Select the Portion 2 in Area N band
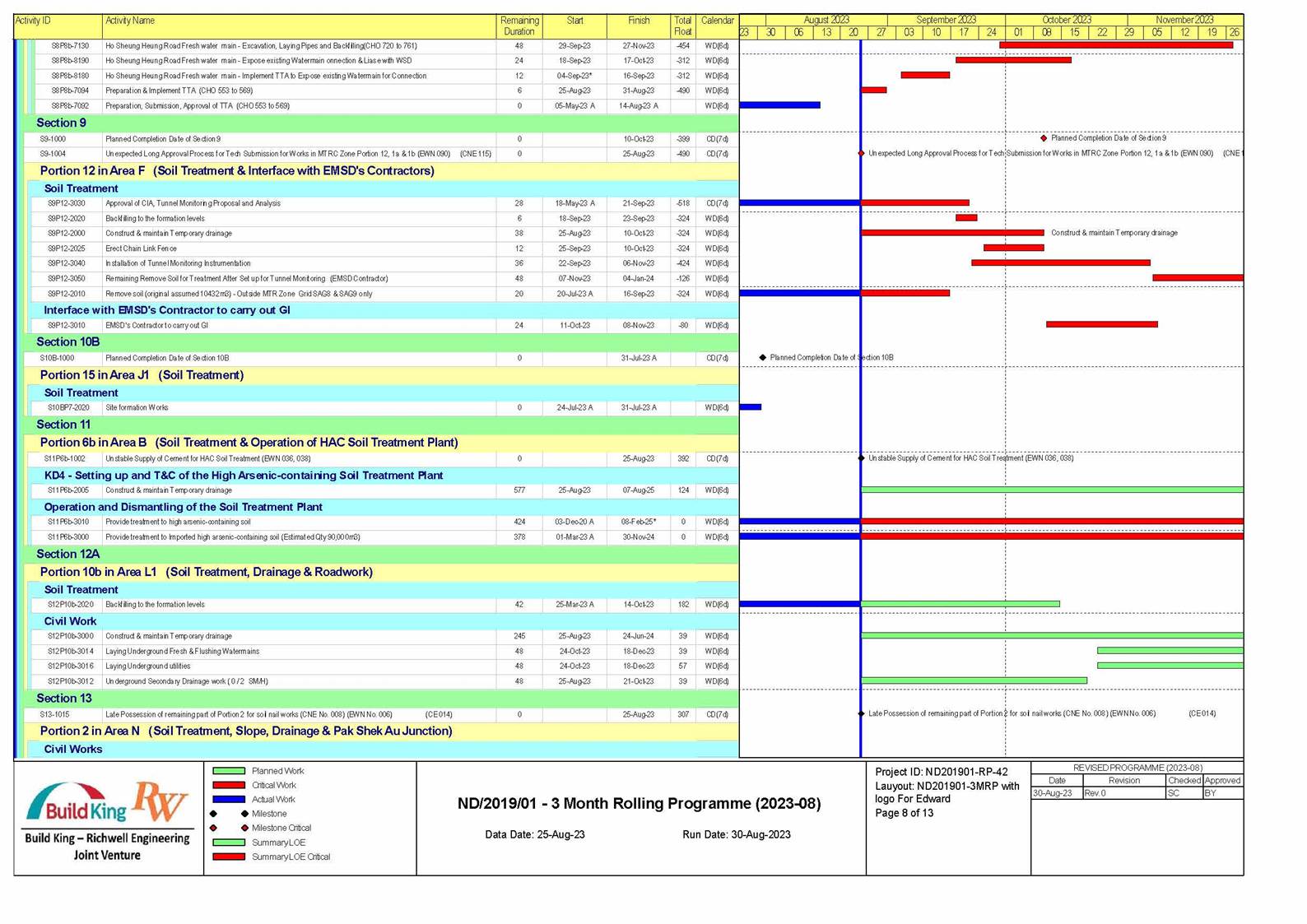 tap(383, 731)
